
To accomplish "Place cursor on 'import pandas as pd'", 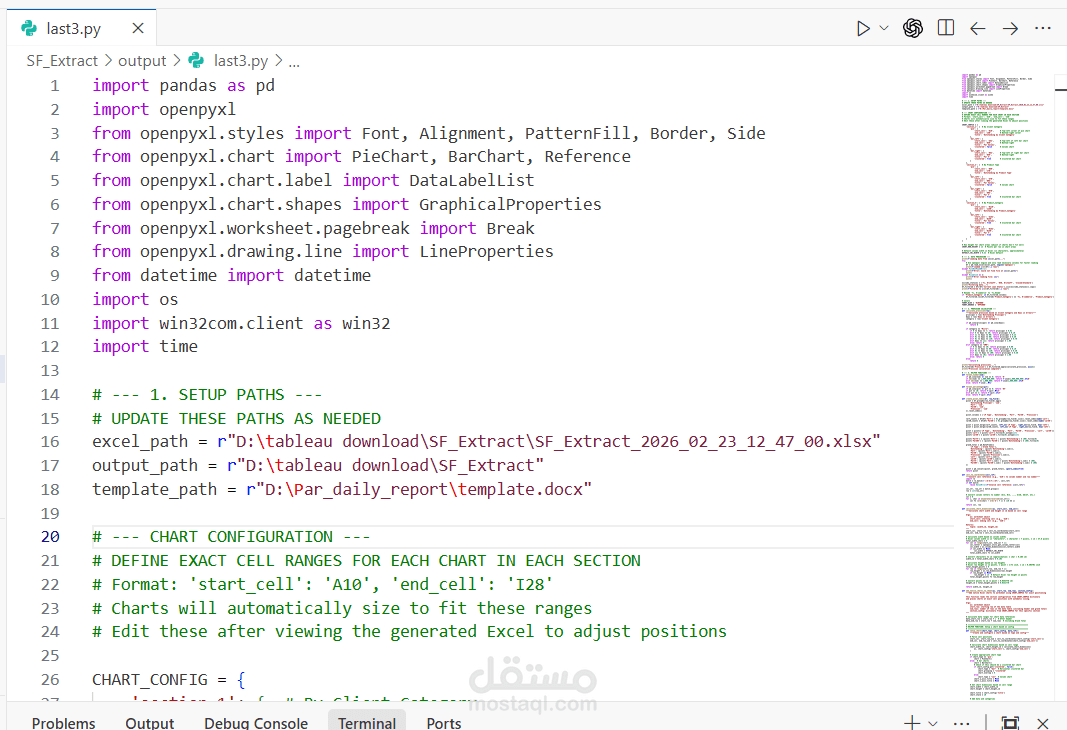I will (184, 86).
